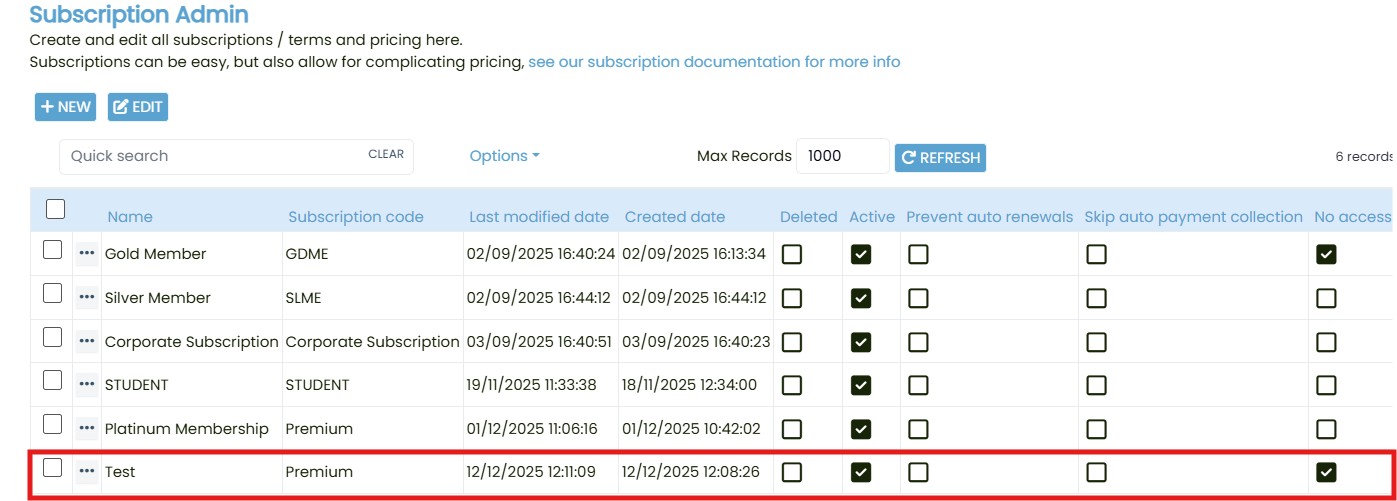
Task: Click into the Max Records input field
Action: (842, 156)
